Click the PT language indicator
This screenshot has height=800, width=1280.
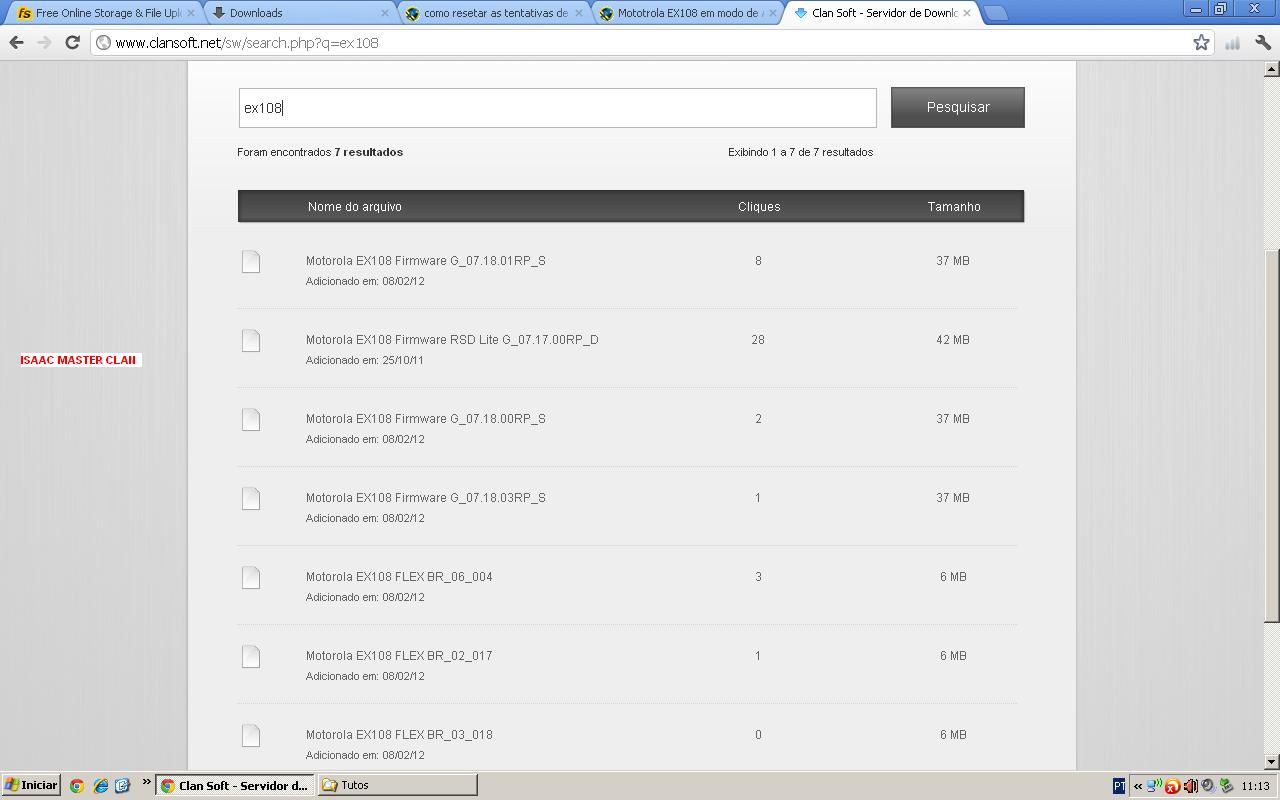click(1119, 786)
